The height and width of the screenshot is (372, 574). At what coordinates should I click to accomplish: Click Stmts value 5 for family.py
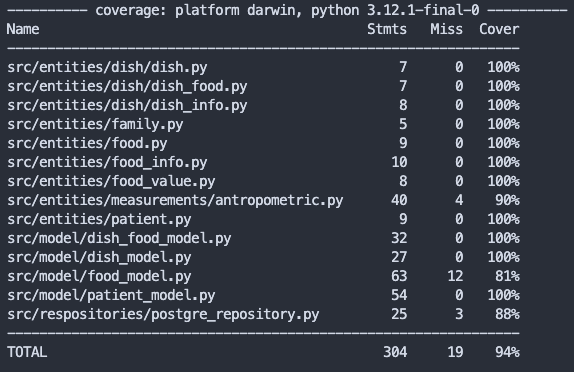403,124
